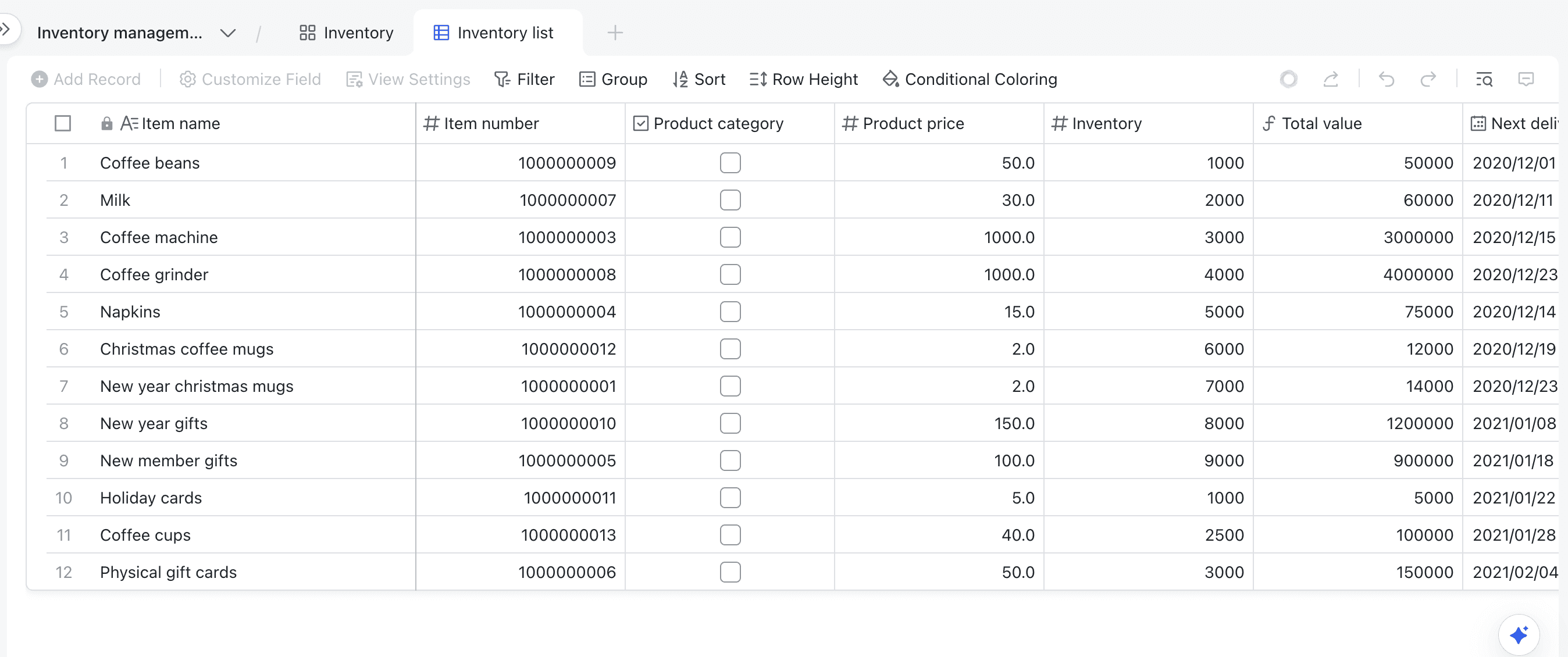Add a new view with plus

pos(615,33)
